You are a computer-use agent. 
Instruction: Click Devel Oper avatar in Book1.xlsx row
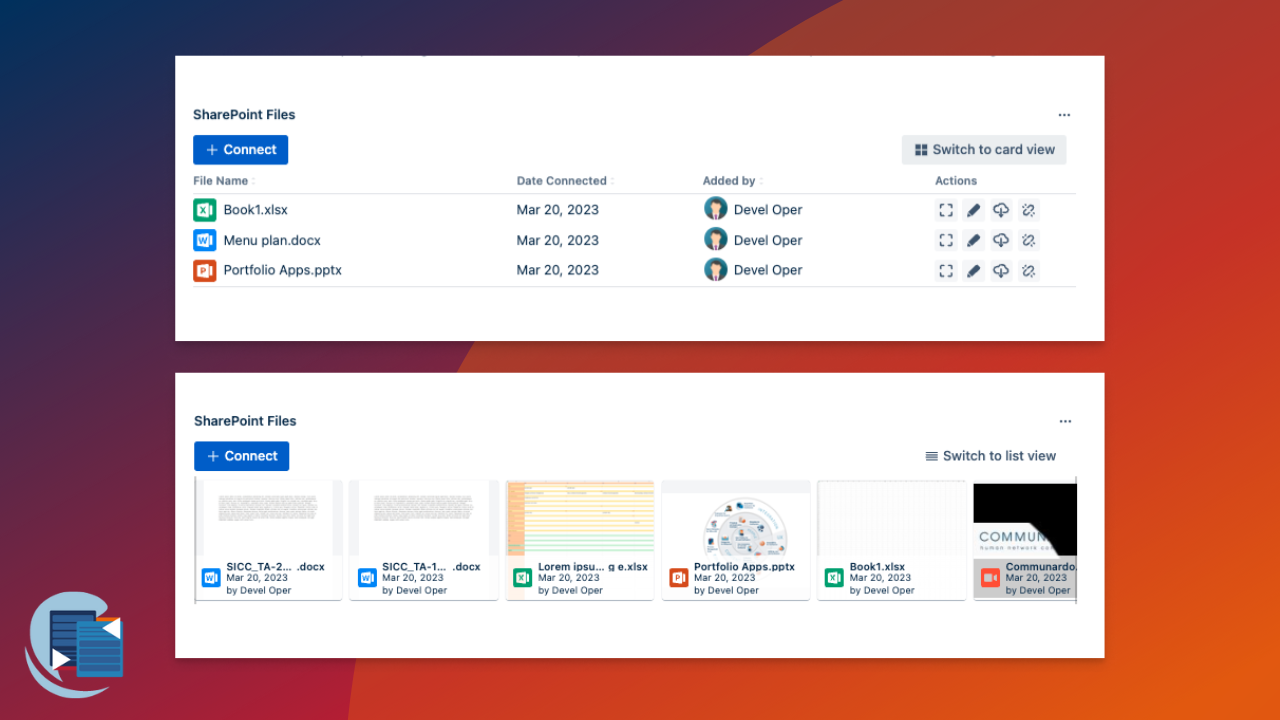click(715, 209)
